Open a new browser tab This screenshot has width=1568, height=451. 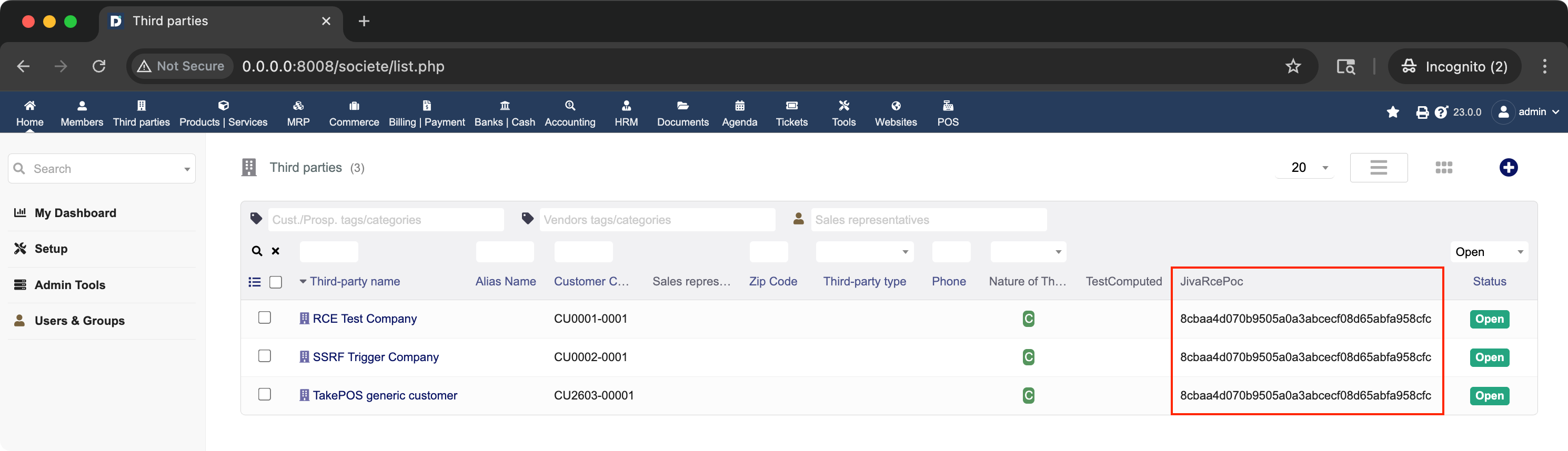click(x=364, y=21)
